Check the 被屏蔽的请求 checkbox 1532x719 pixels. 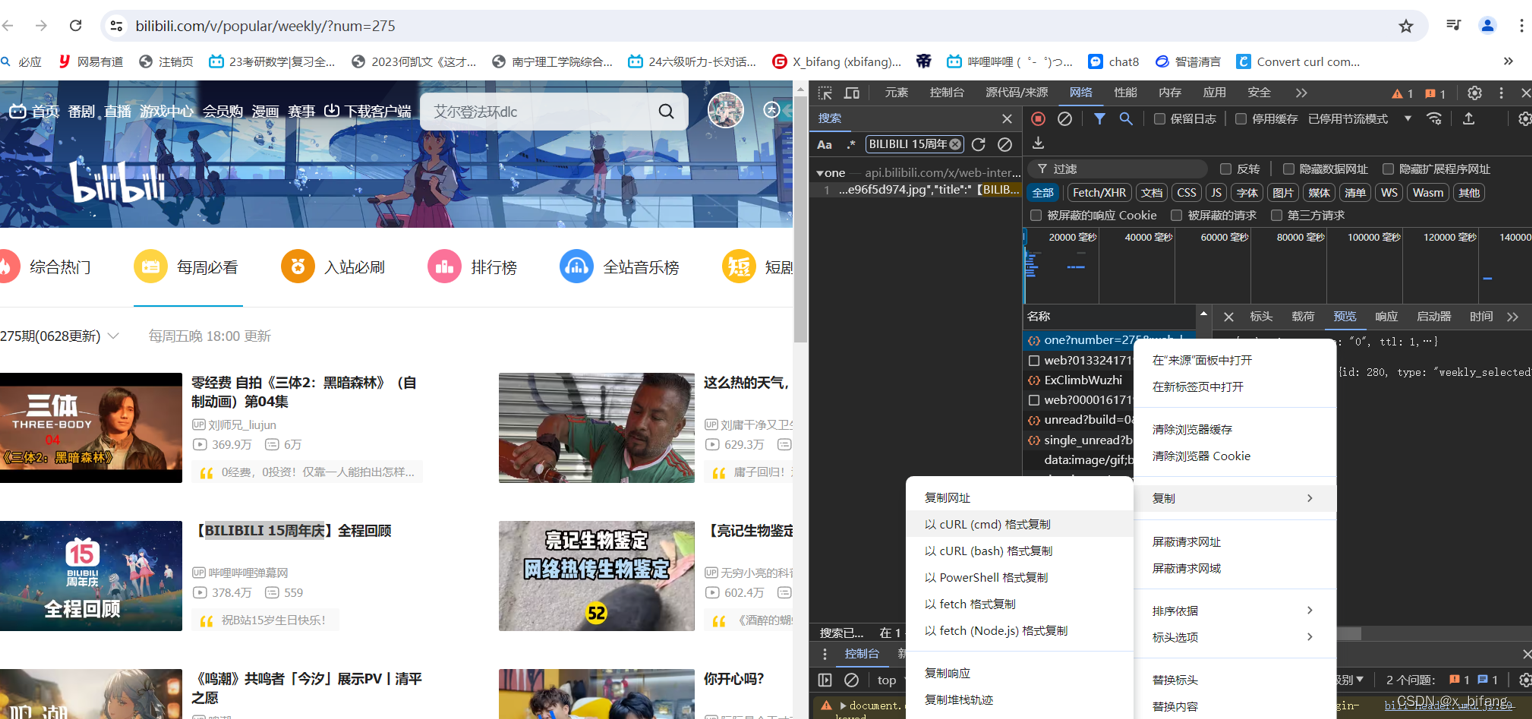(x=1177, y=215)
